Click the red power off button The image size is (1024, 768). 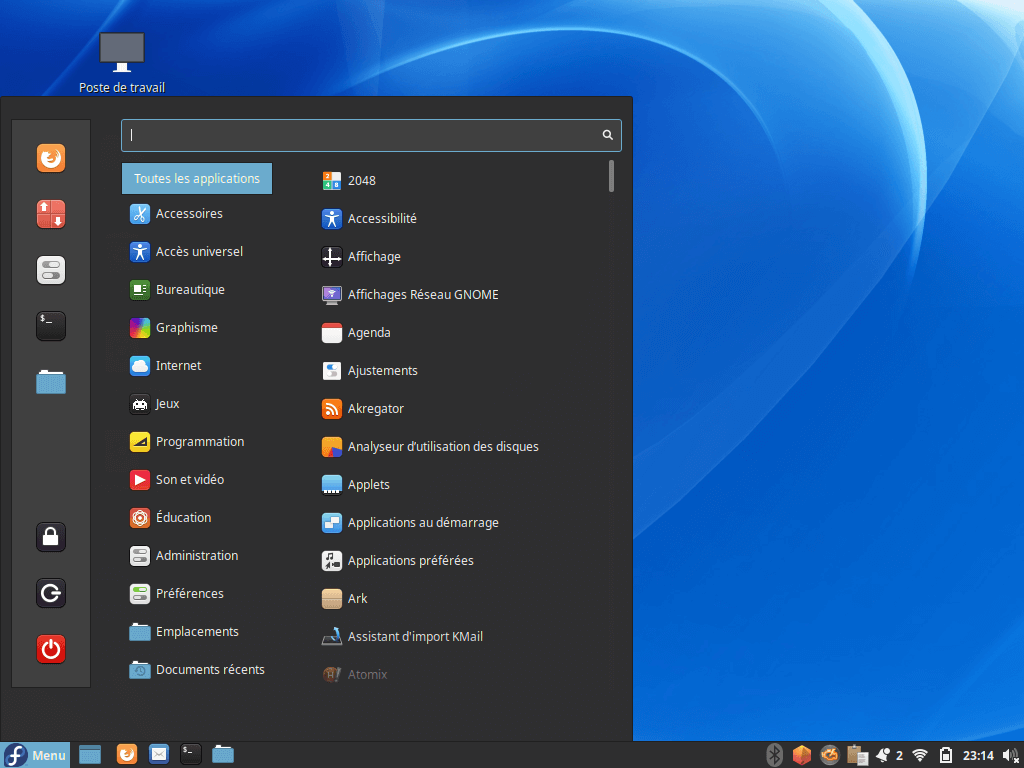point(51,649)
